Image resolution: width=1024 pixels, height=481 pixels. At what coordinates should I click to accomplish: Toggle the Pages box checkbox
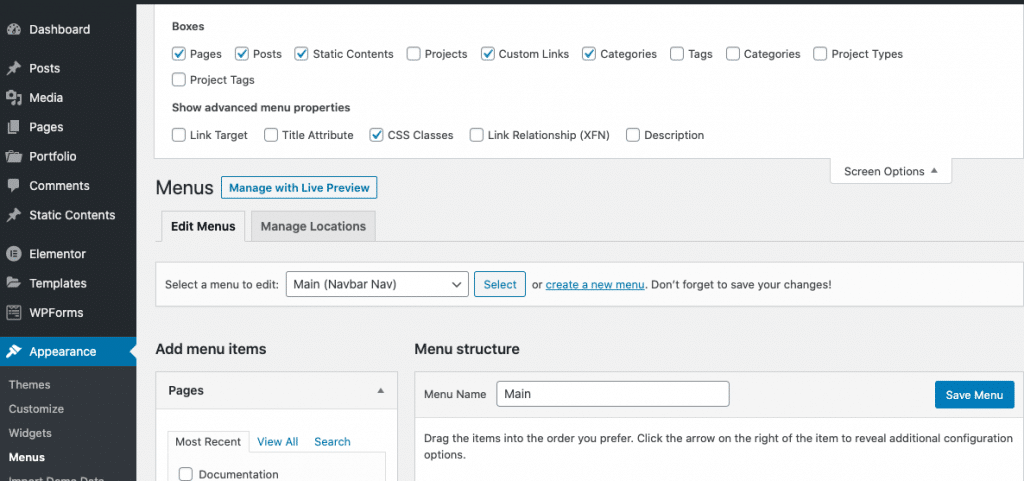click(179, 54)
